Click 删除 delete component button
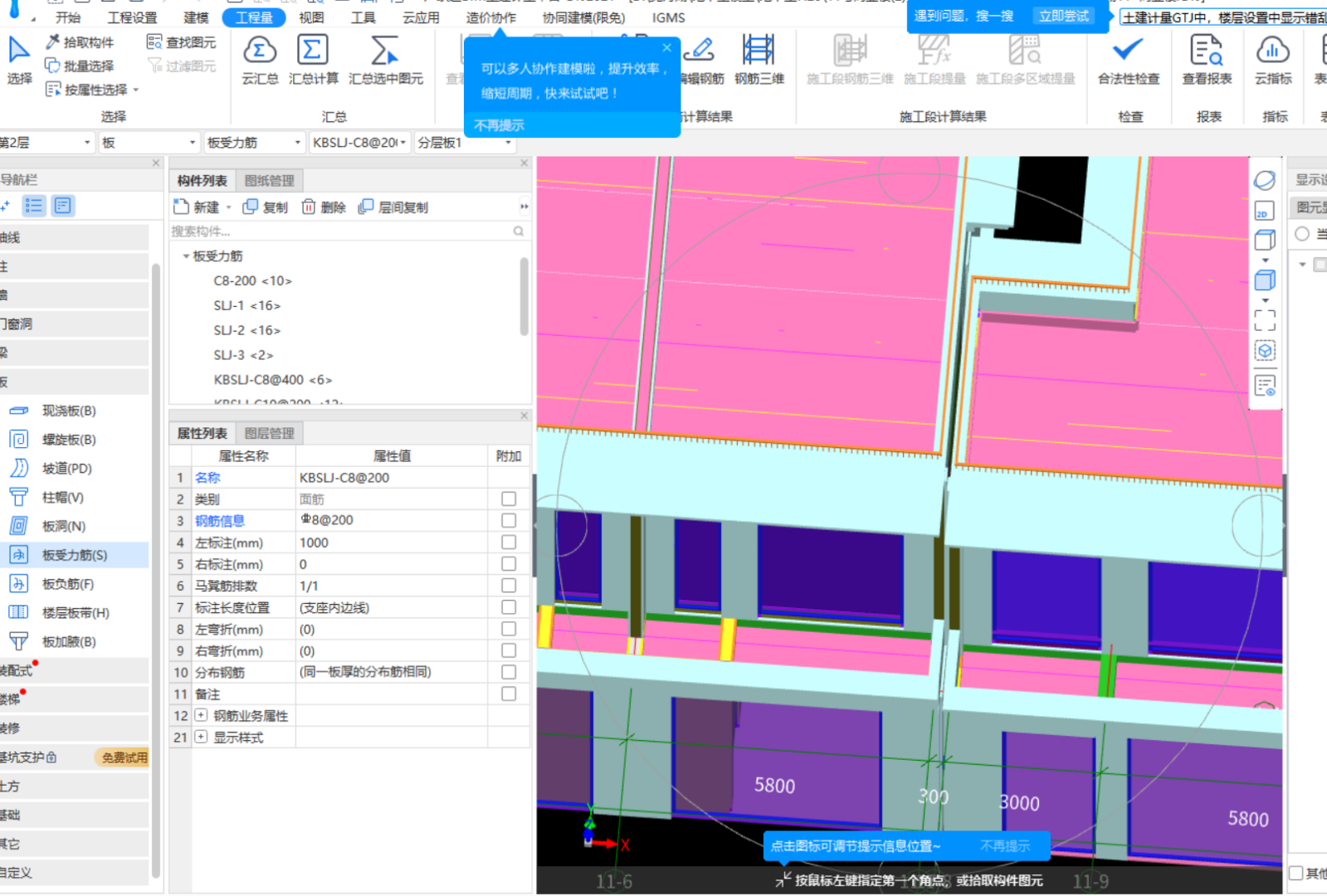The width and height of the screenshot is (1327, 896). [324, 207]
